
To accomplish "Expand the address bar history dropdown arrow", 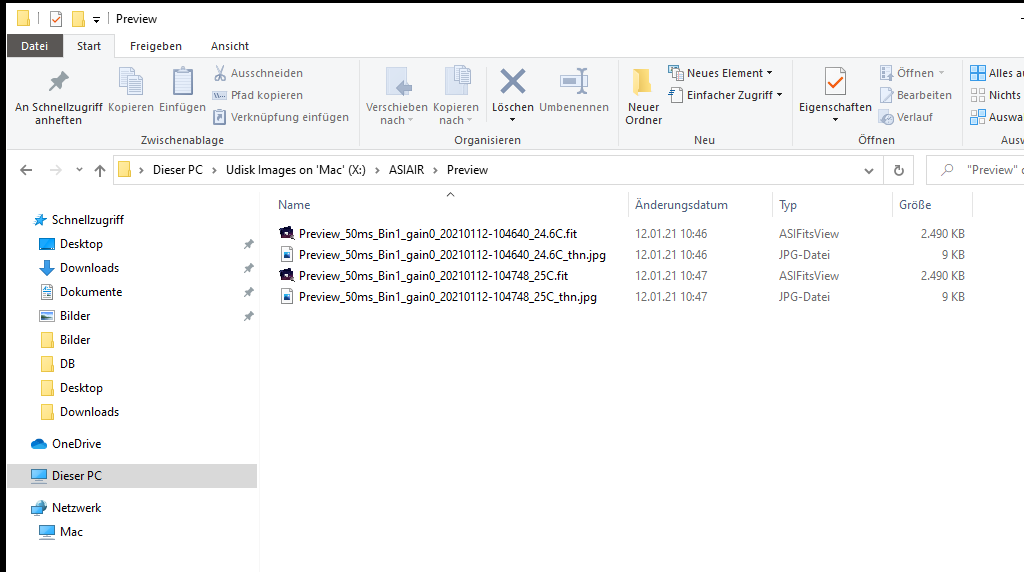I will point(869,170).
